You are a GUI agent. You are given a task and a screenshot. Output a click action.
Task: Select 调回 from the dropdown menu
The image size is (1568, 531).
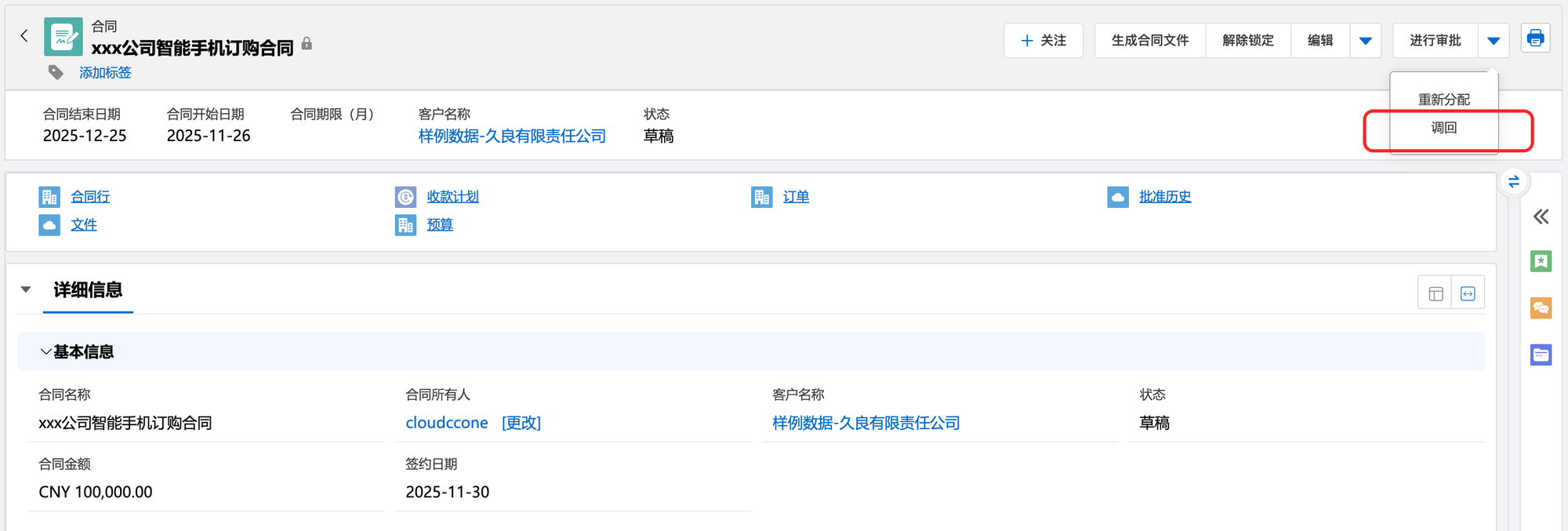1443,128
